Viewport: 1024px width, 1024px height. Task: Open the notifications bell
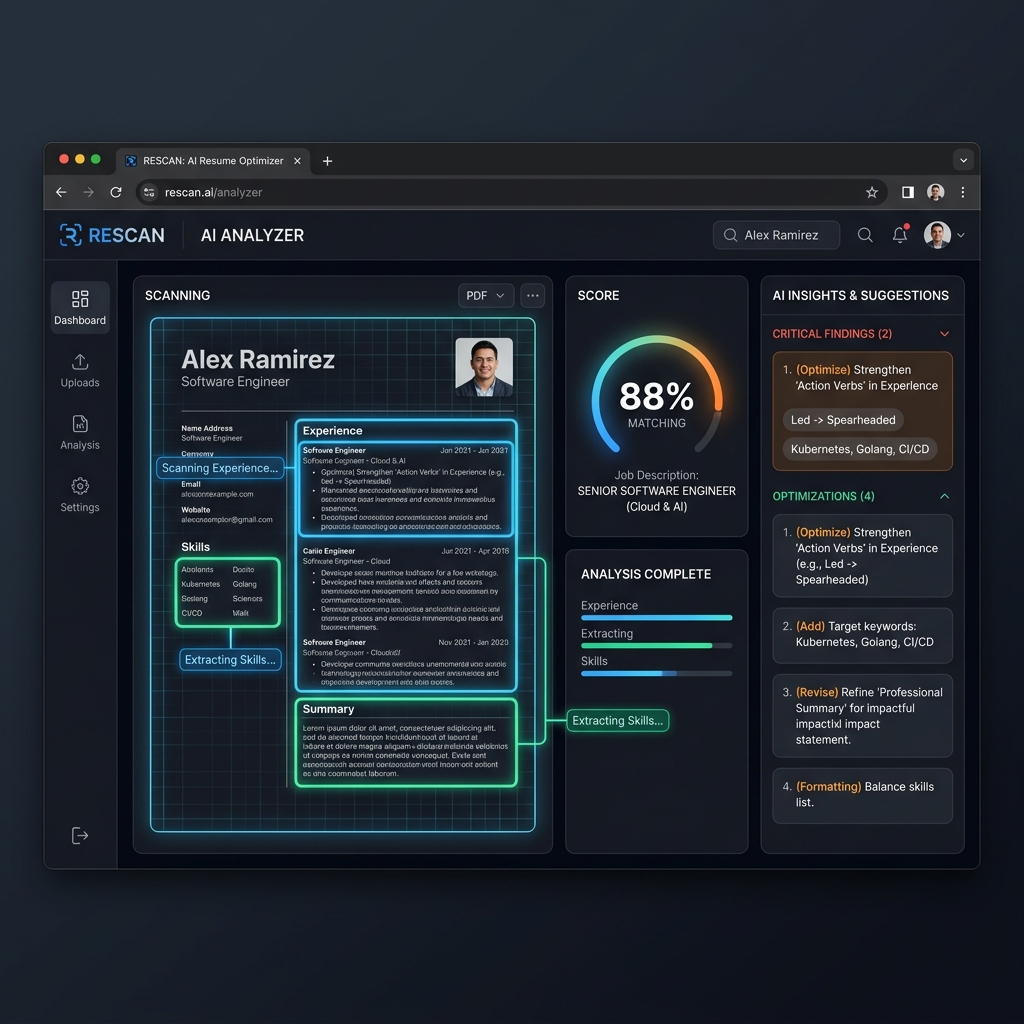pyautogui.click(x=900, y=234)
